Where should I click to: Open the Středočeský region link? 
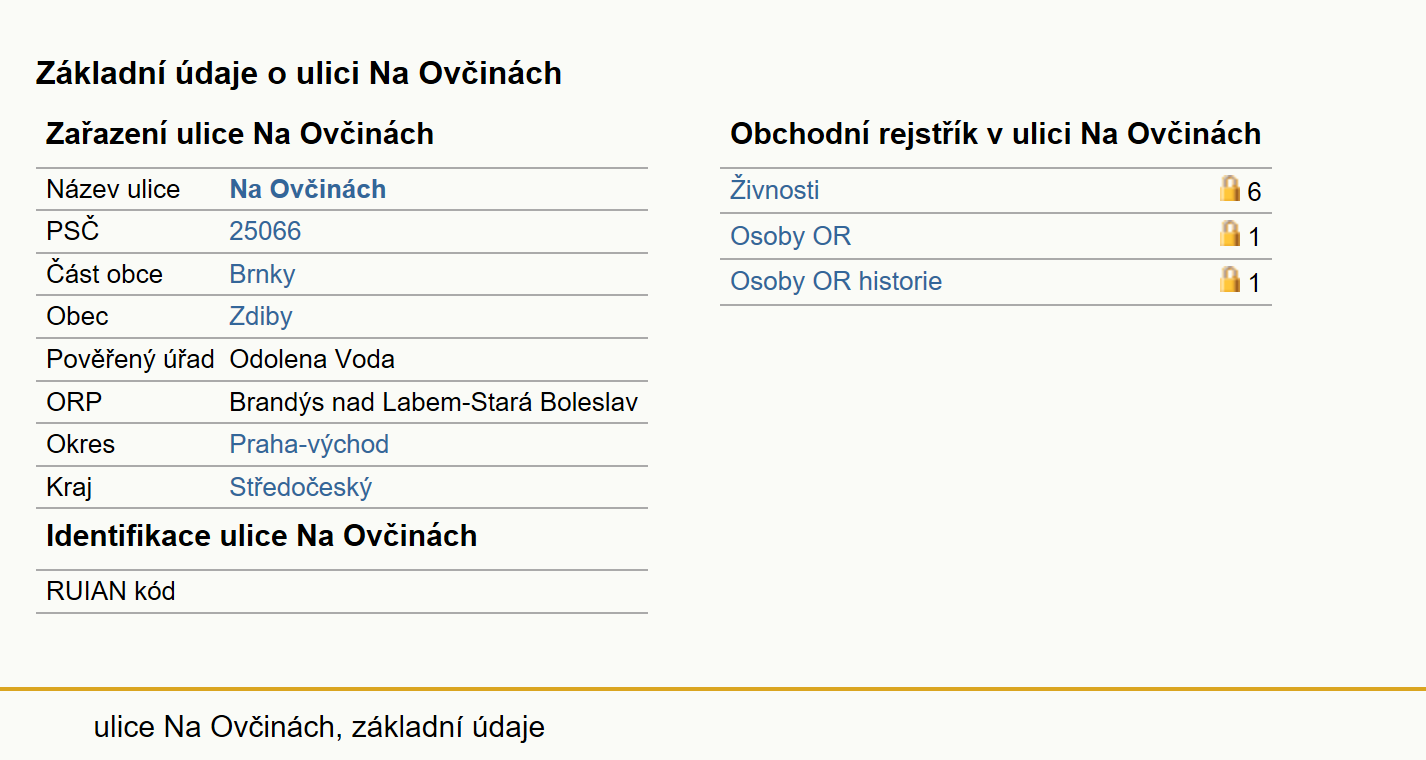301,488
